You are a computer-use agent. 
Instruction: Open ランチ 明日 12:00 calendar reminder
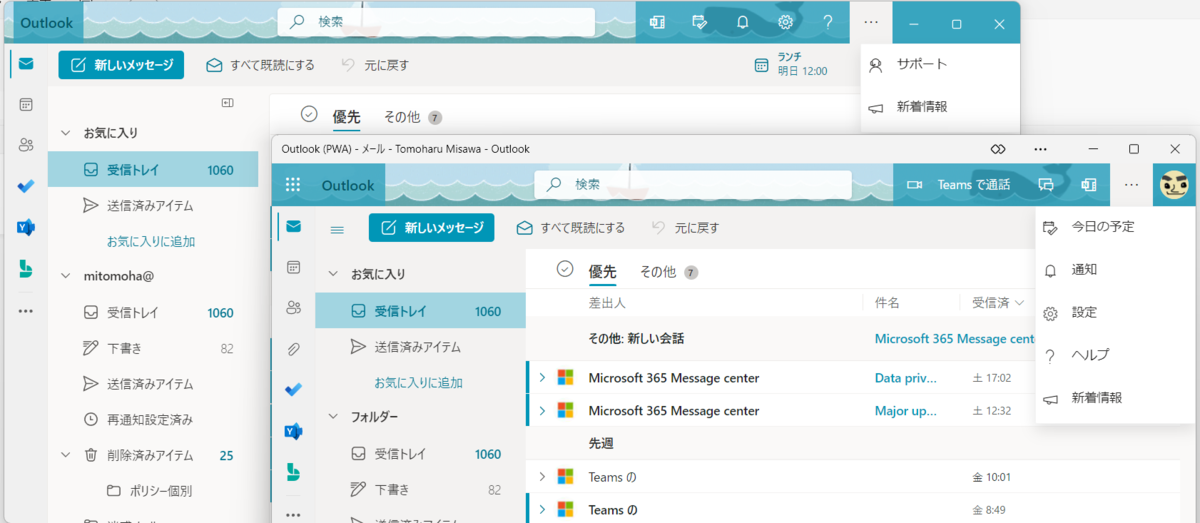point(791,64)
